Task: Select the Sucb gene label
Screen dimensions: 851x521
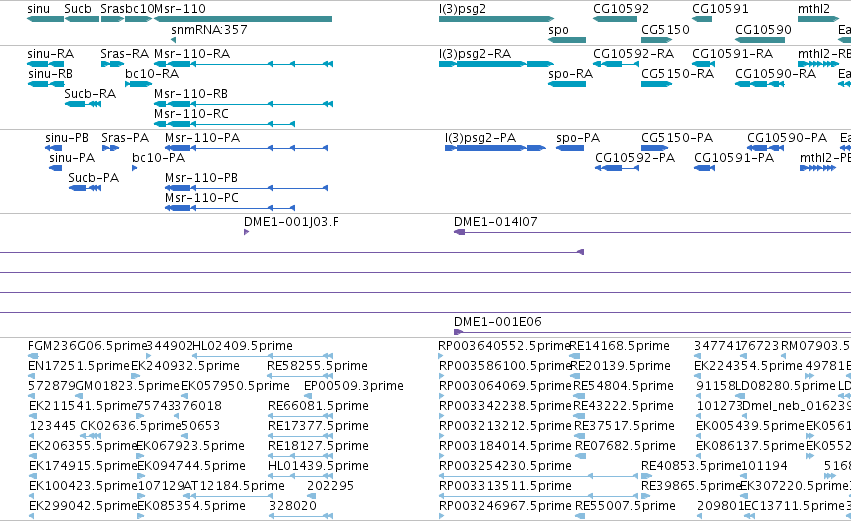Action: coord(78,9)
